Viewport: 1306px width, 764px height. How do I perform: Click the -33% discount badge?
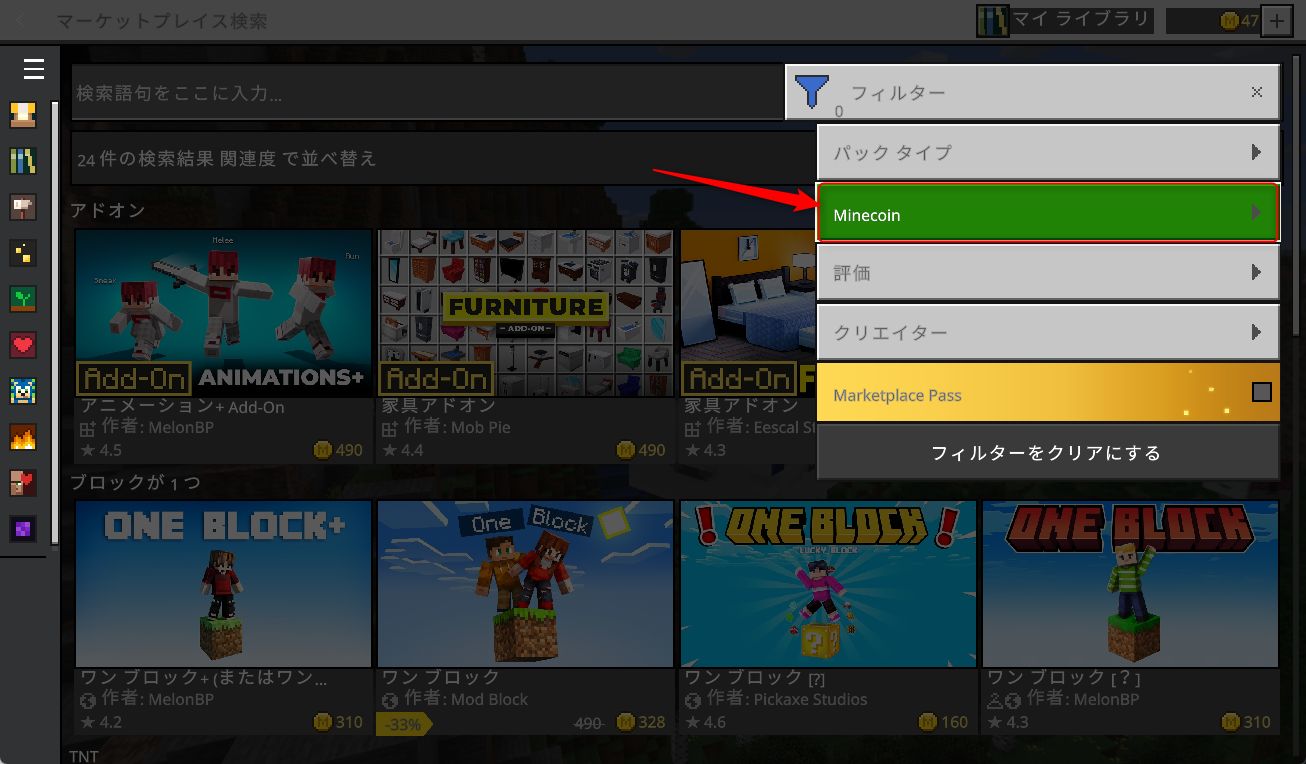403,724
